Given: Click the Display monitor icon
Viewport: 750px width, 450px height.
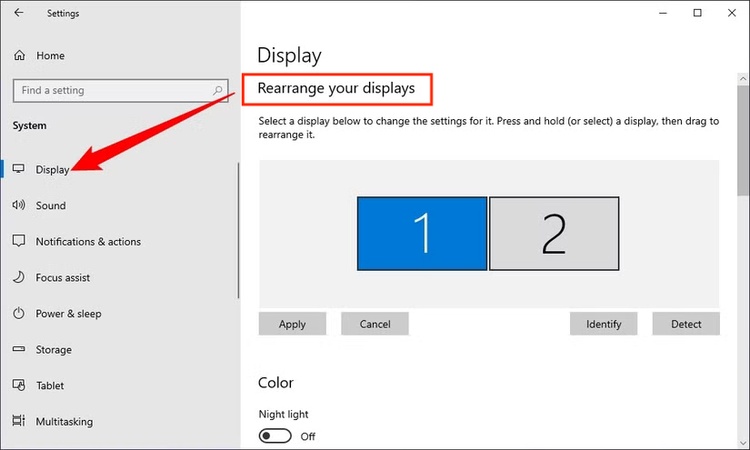Looking at the screenshot, I should [19, 169].
